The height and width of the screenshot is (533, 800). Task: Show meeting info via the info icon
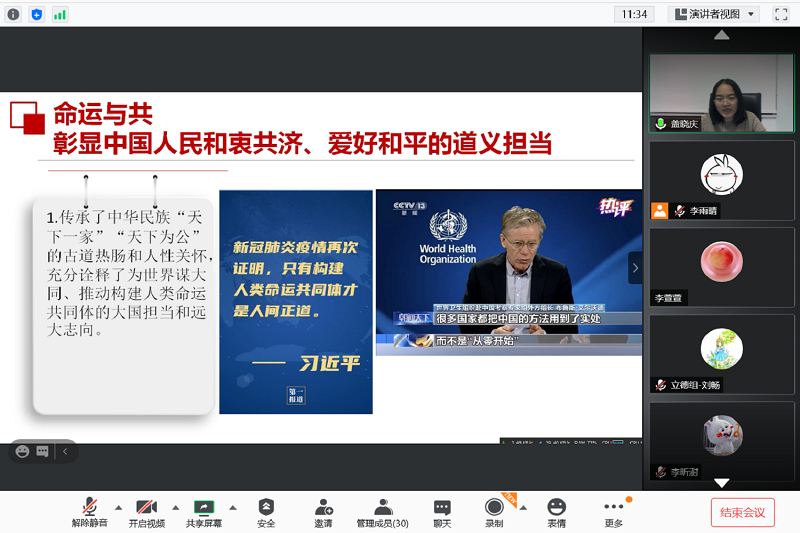[x=13, y=14]
